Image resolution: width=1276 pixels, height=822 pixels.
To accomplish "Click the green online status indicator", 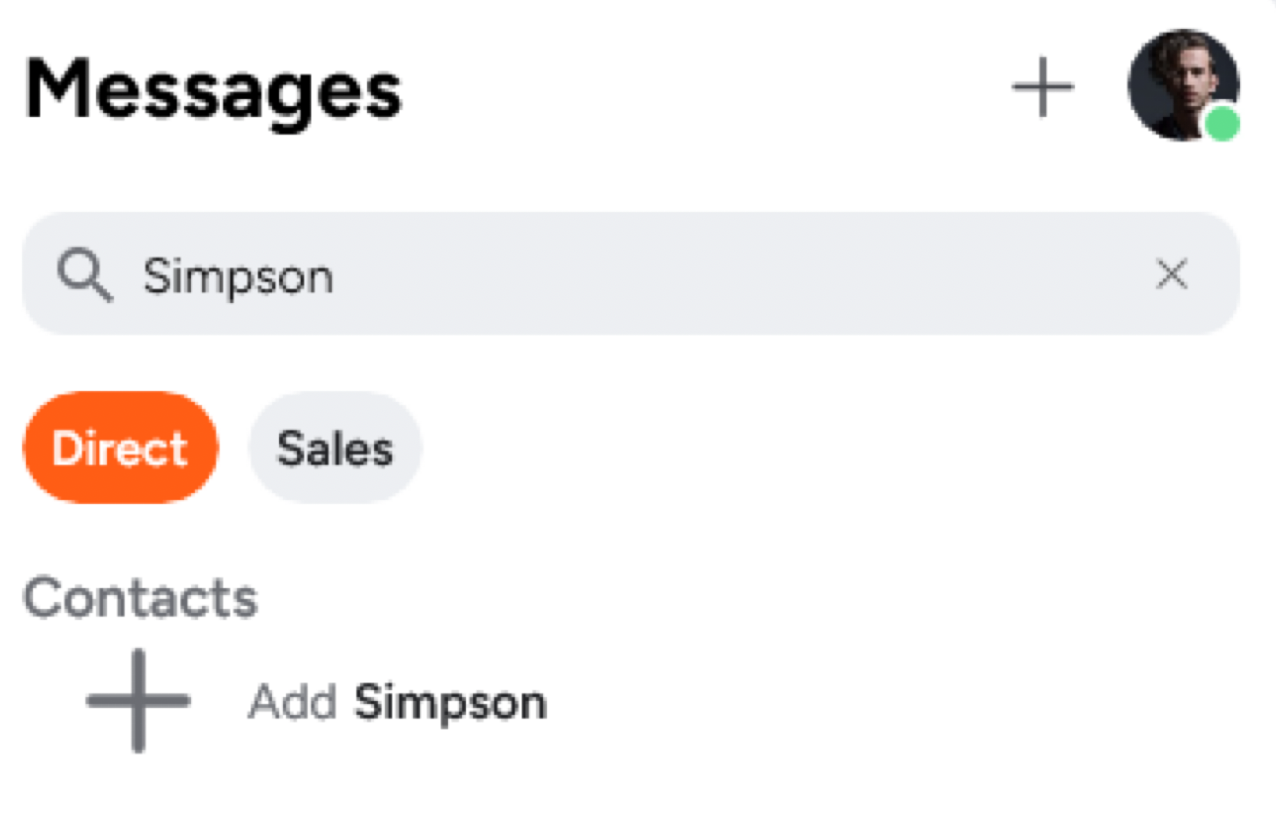I will click(1222, 124).
